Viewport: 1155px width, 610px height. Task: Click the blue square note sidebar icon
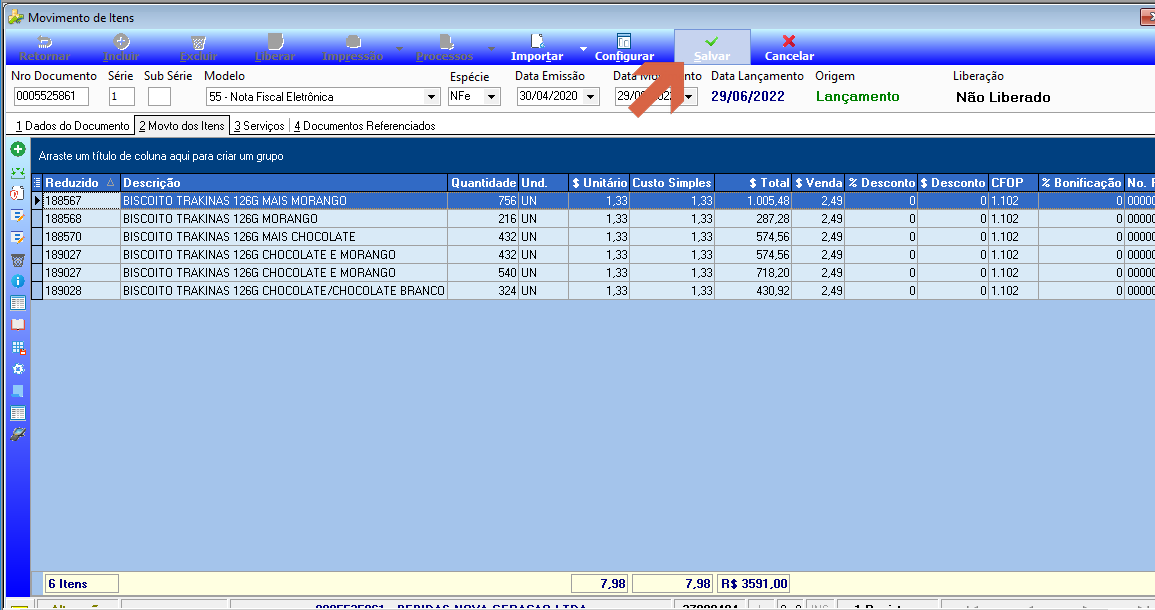(18, 391)
